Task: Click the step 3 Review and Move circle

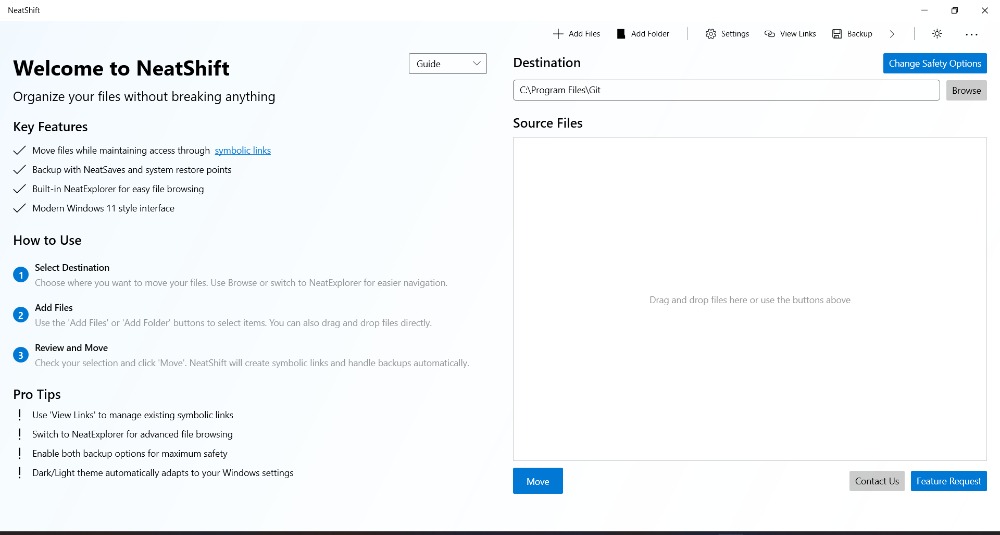Action: (21, 355)
